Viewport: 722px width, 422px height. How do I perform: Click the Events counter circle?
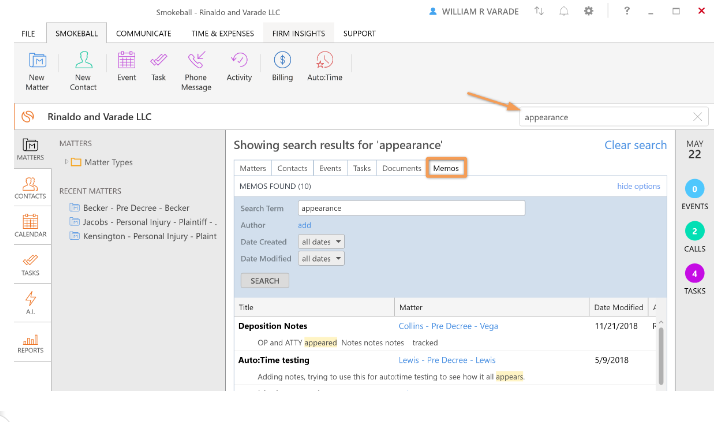coord(694,189)
